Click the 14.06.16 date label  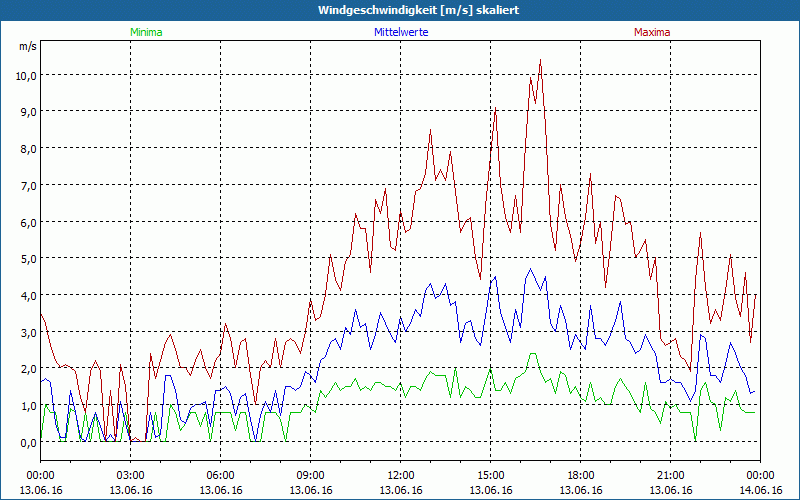click(x=760, y=490)
